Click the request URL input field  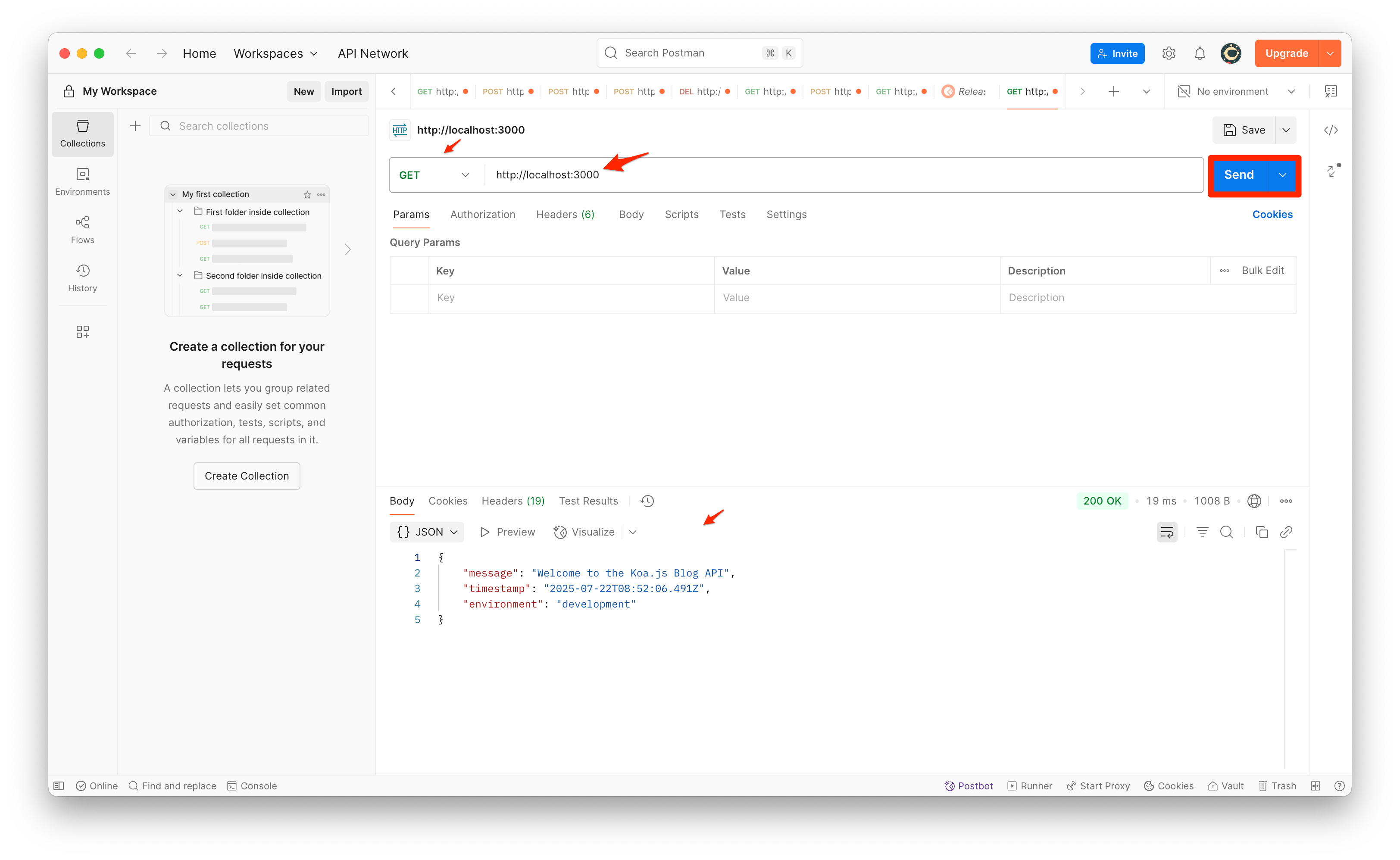(x=844, y=175)
